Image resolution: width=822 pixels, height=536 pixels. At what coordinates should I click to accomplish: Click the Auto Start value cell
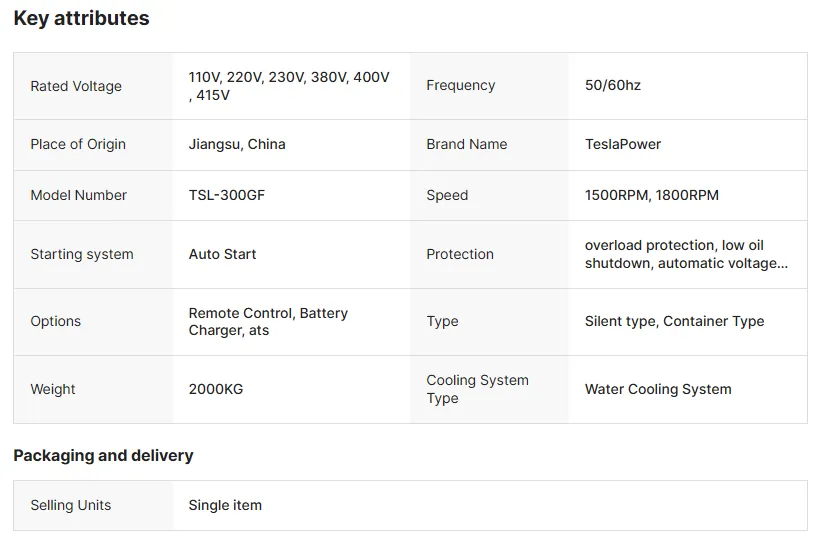pos(291,254)
